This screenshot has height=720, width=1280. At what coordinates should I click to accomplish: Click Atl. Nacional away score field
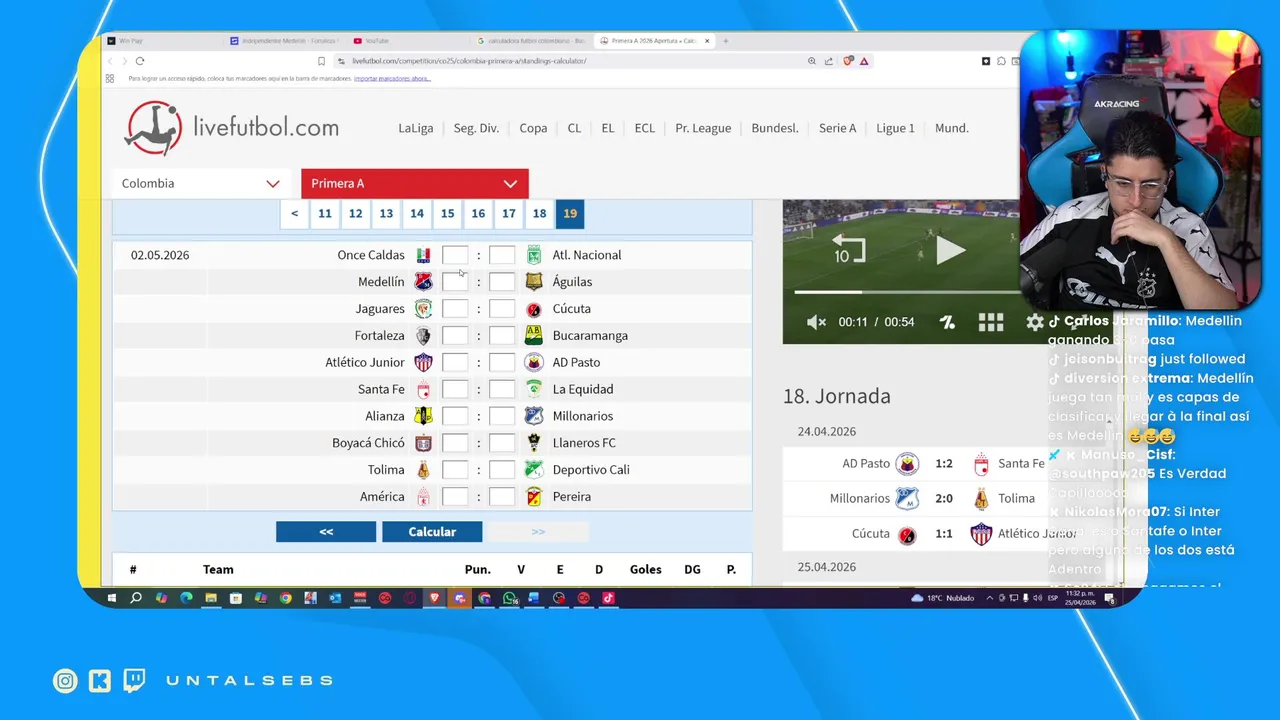[502, 255]
